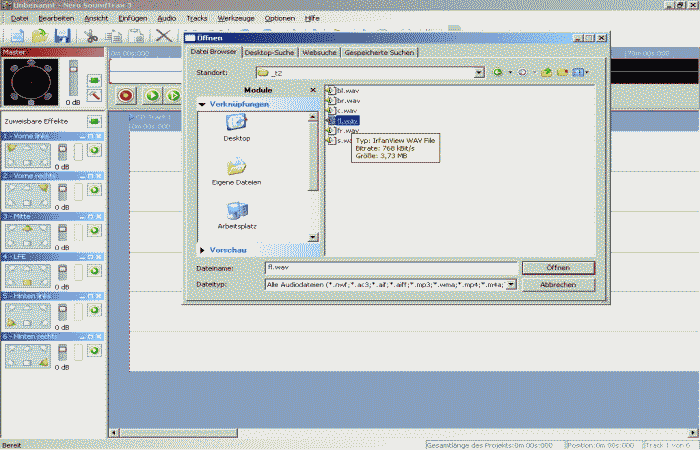Screen dimensions: 700x450
Task: Click the Save disk icon in the toolbar
Action: 62,36
